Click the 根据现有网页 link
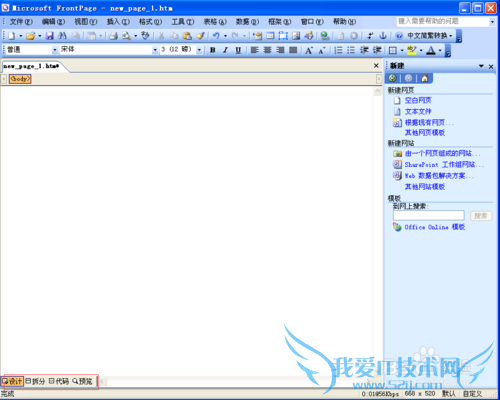500x400 pixels. pos(429,123)
